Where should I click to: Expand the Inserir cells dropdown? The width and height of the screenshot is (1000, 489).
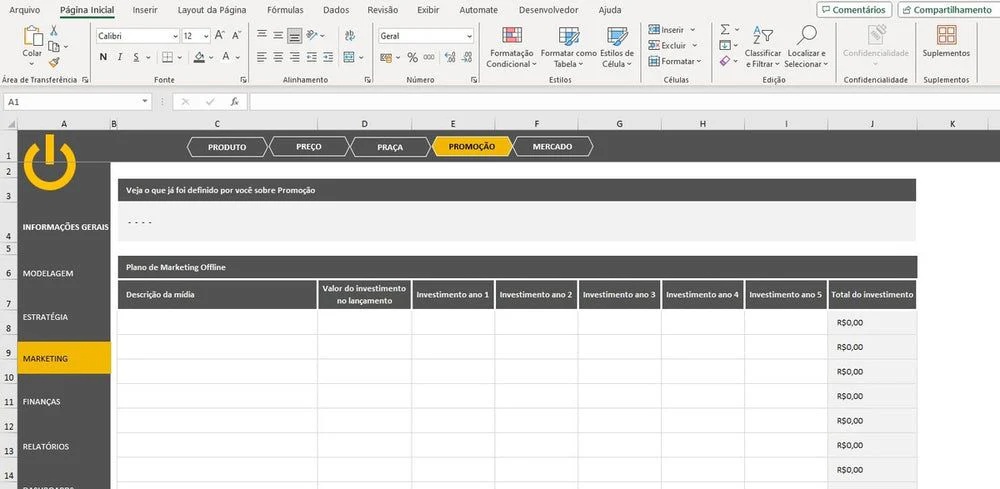pos(693,30)
